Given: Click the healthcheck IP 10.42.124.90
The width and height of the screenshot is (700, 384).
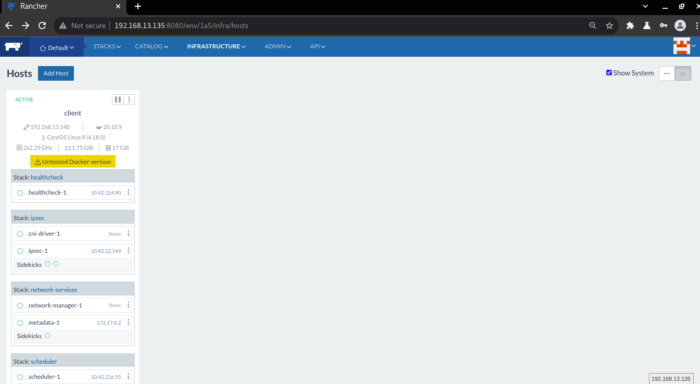Looking at the screenshot, I should pos(106,193).
